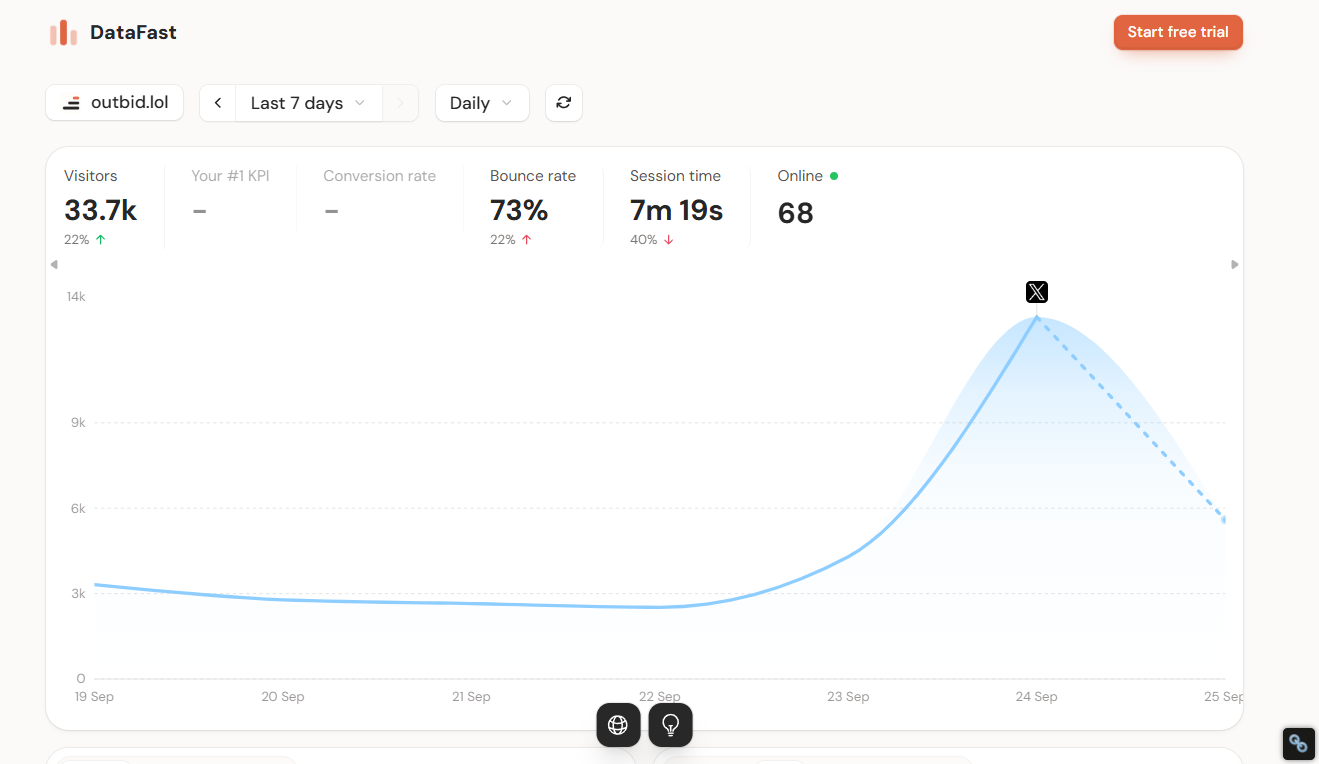1319x764 pixels.
Task: Click the 40% session time change indicator
Action: [x=651, y=240]
